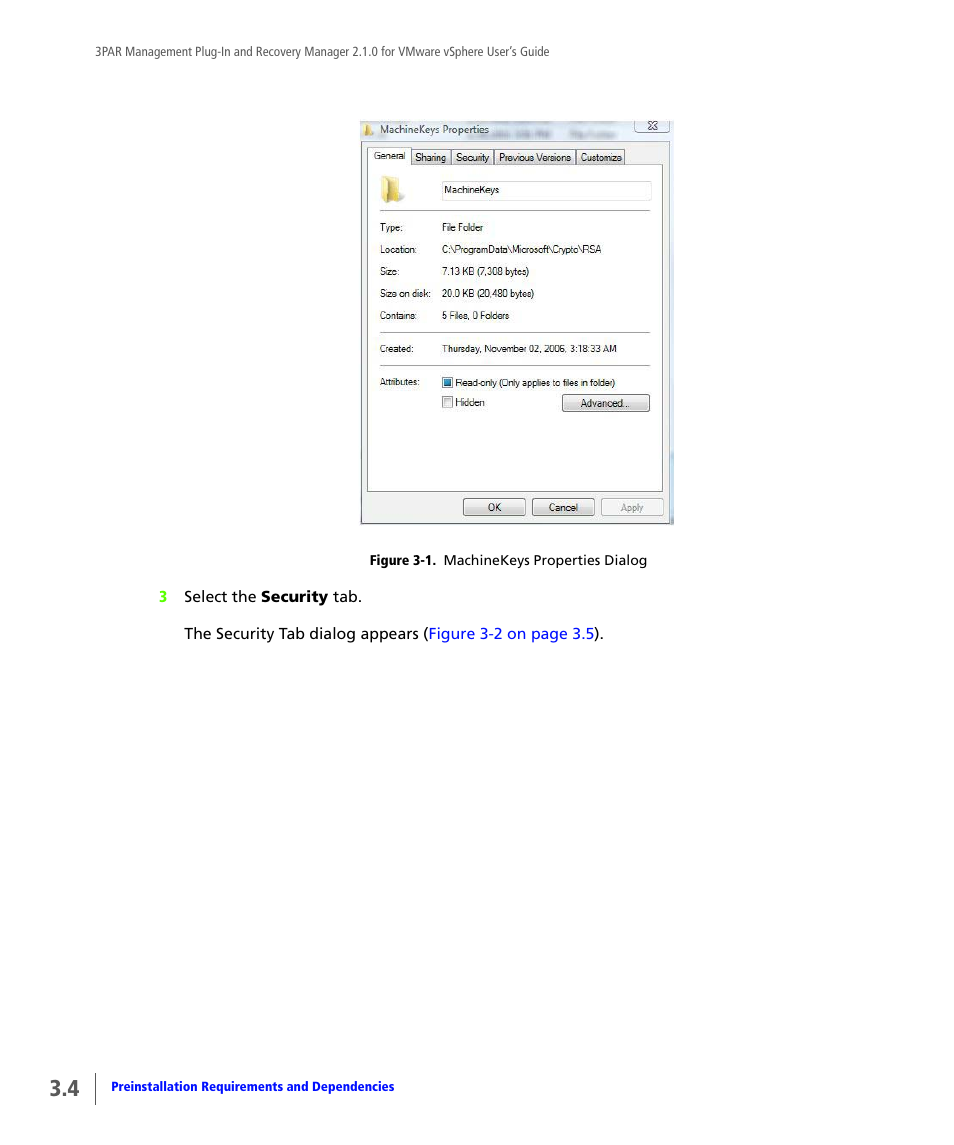This screenshot has height=1145, width=954.
Task: Click the title bar folder icon
Action: point(369,130)
